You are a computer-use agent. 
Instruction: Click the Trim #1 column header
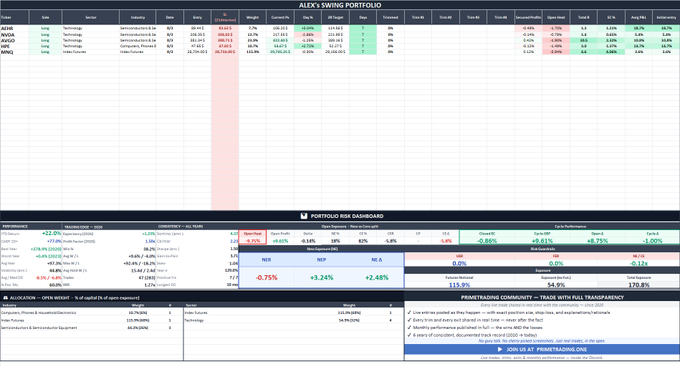pos(418,17)
